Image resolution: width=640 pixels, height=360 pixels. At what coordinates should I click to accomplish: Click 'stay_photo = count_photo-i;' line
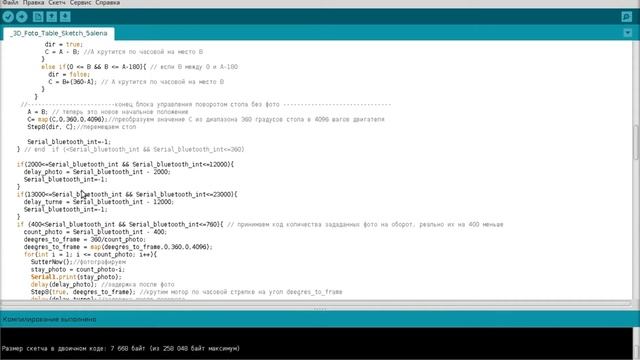(x=78, y=269)
